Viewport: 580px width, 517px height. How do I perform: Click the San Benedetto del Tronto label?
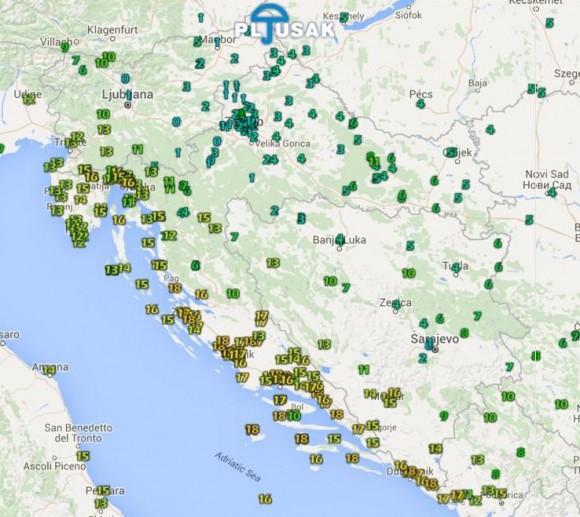tap(78, 433)
